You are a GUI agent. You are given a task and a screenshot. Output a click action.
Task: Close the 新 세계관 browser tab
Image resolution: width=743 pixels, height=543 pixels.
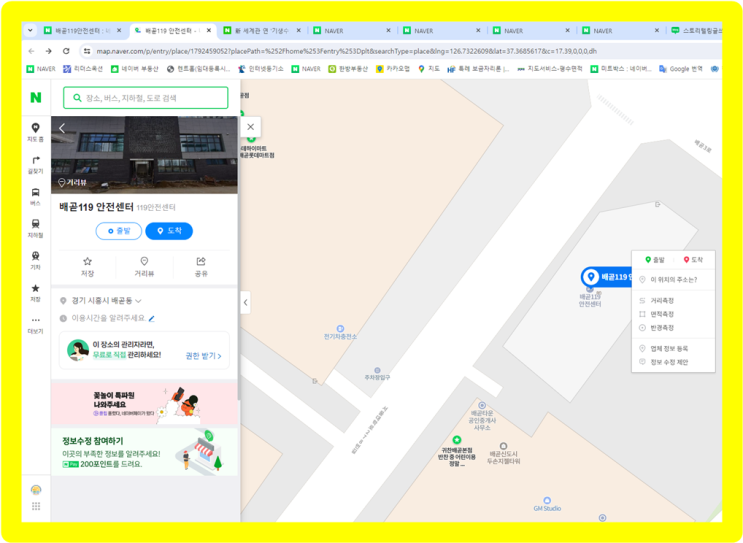(299, 30)
